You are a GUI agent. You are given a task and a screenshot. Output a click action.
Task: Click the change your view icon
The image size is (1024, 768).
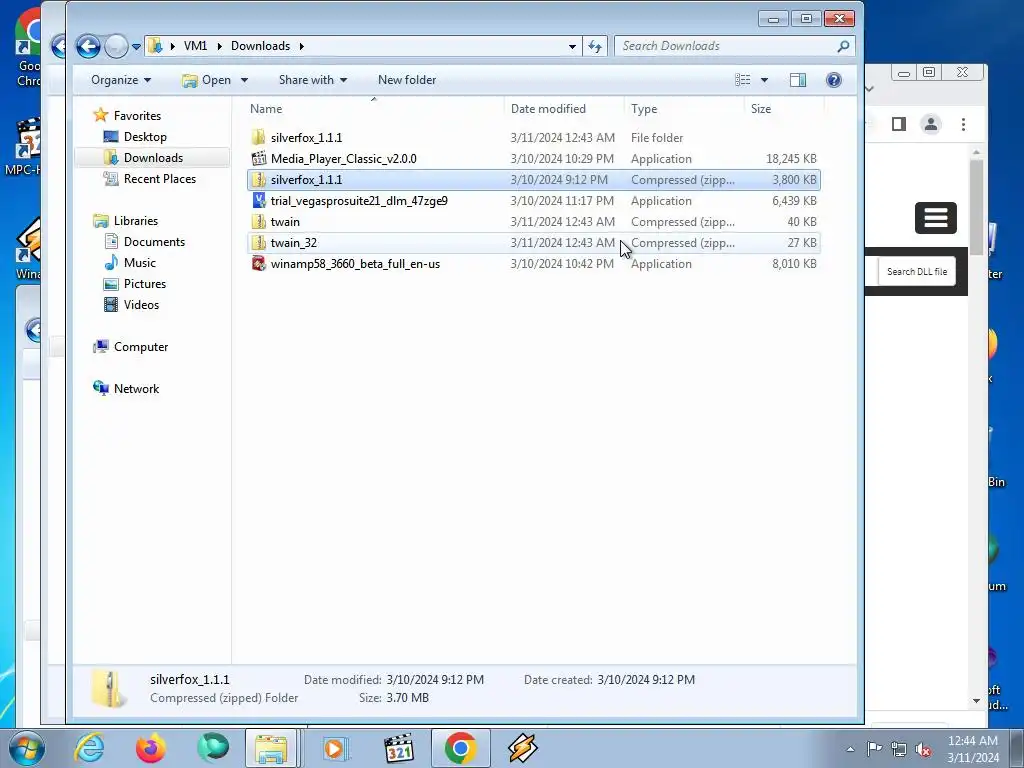click(743, 80)
